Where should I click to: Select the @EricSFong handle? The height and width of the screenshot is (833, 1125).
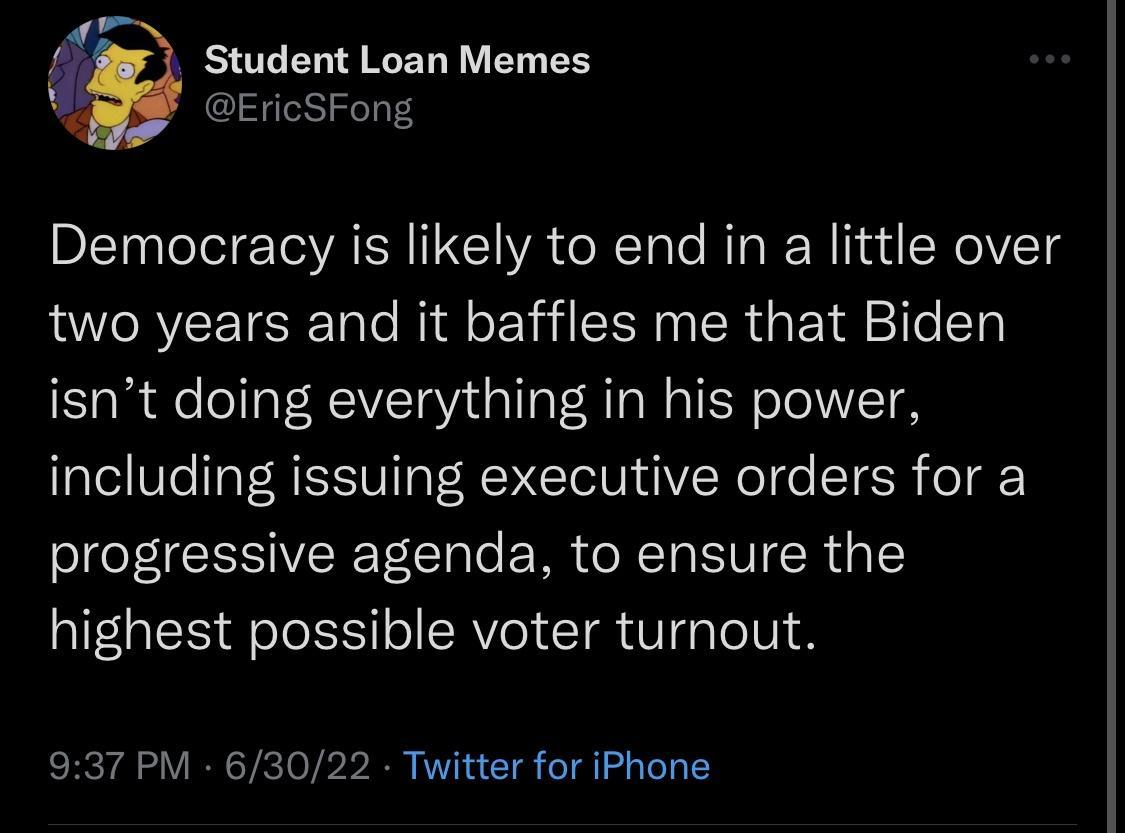[x=308, y=108]
